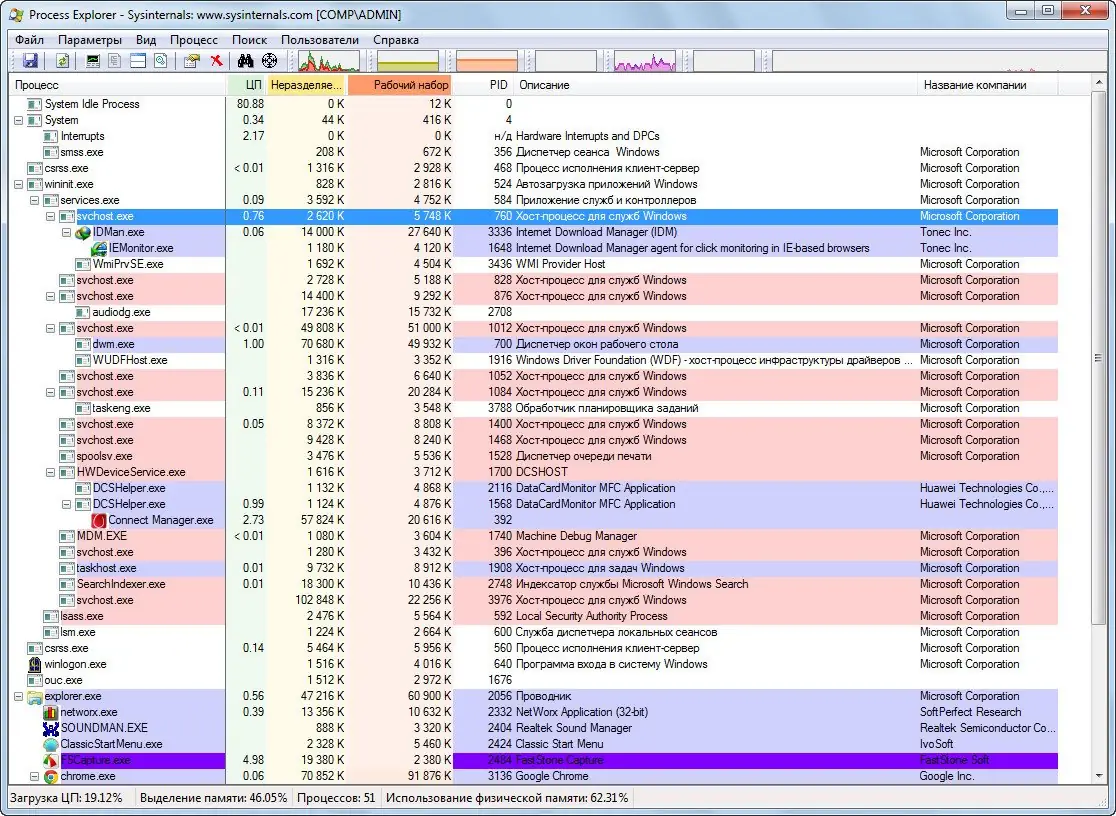Click the CPU usage mini graph in toolbar
The image size is (1116, 816).
328,62
